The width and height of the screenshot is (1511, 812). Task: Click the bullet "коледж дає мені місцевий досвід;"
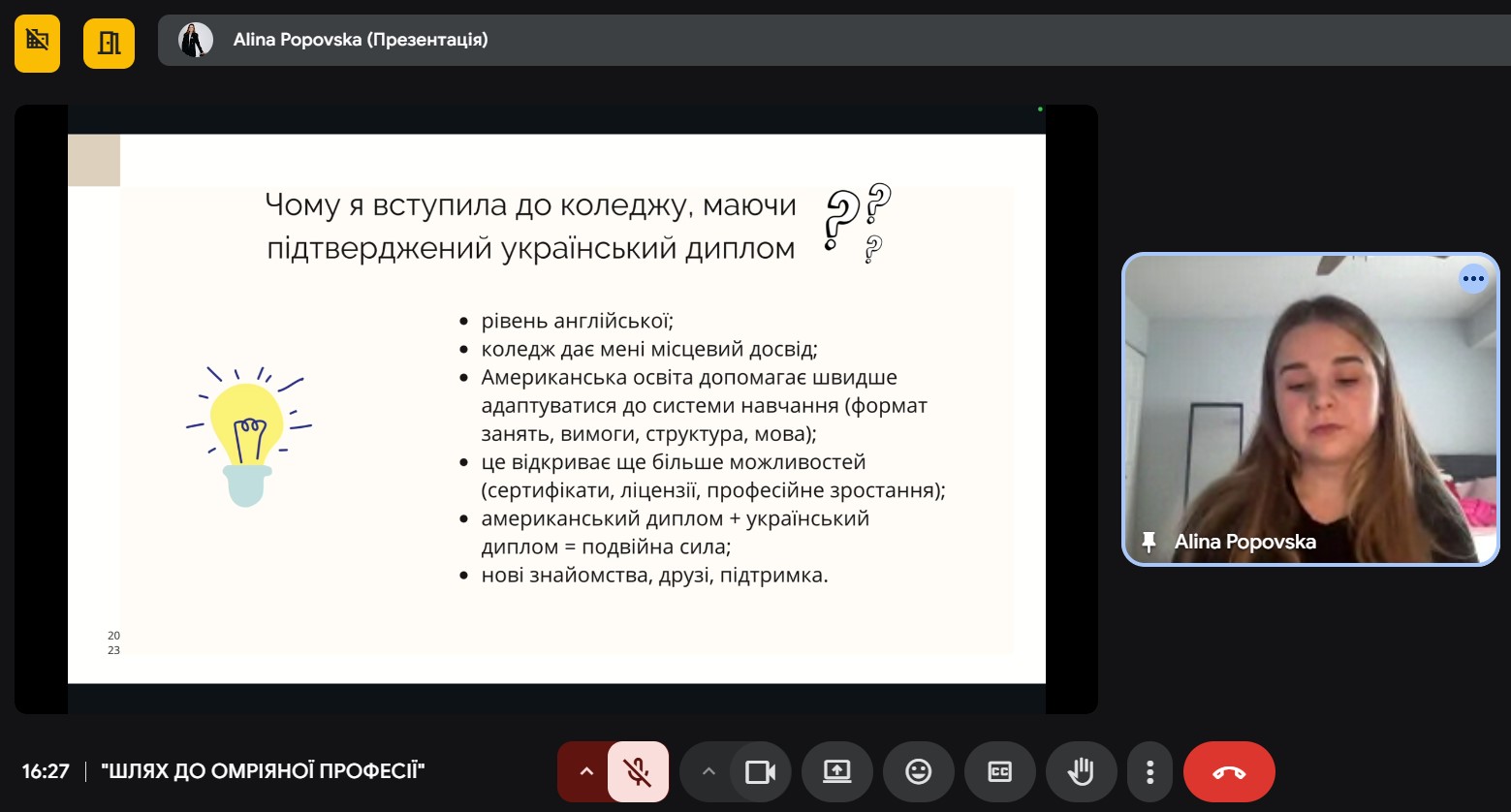(649, 349)
